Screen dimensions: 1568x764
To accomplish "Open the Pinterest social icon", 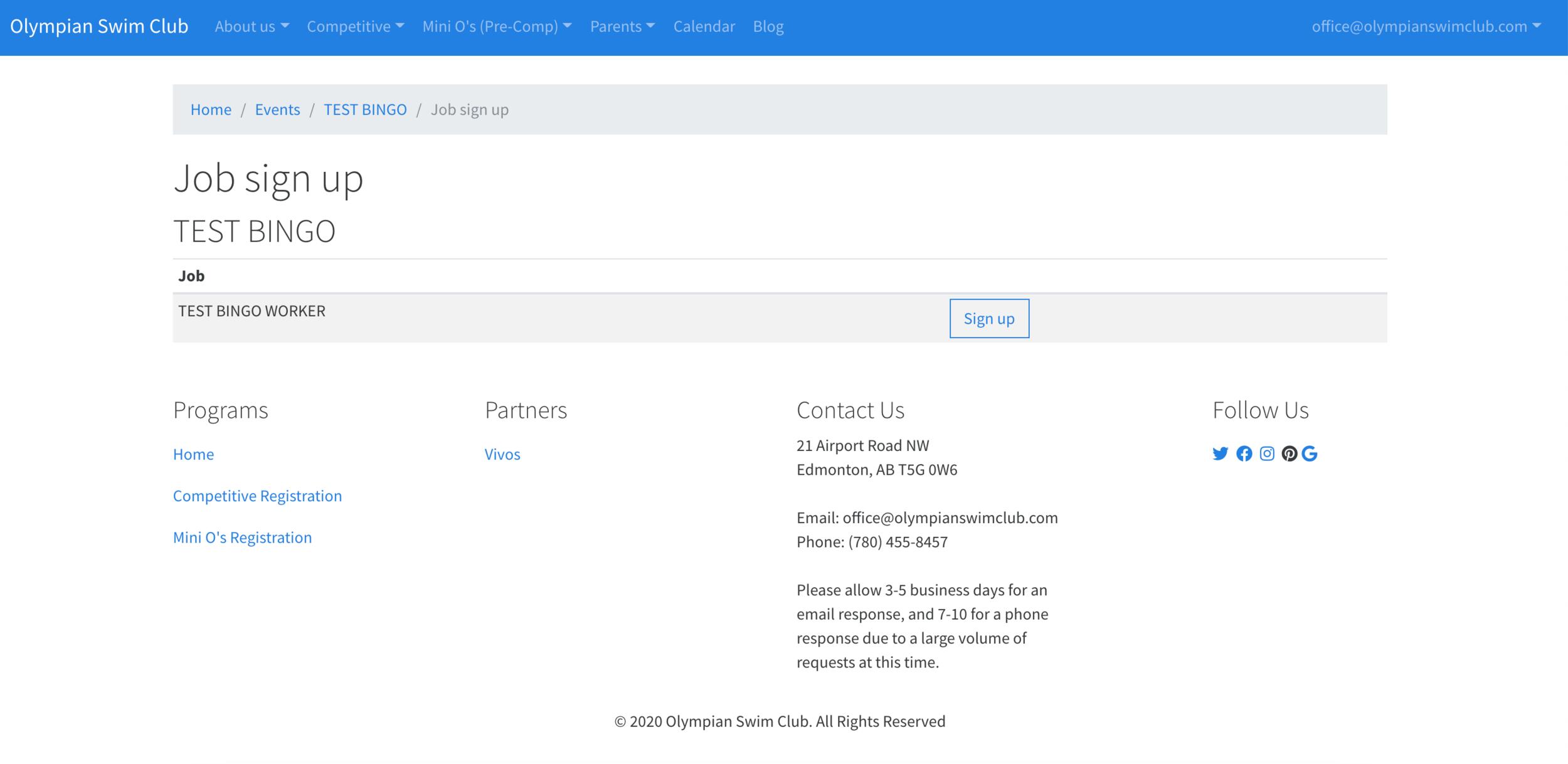I will pos(1289,454).
